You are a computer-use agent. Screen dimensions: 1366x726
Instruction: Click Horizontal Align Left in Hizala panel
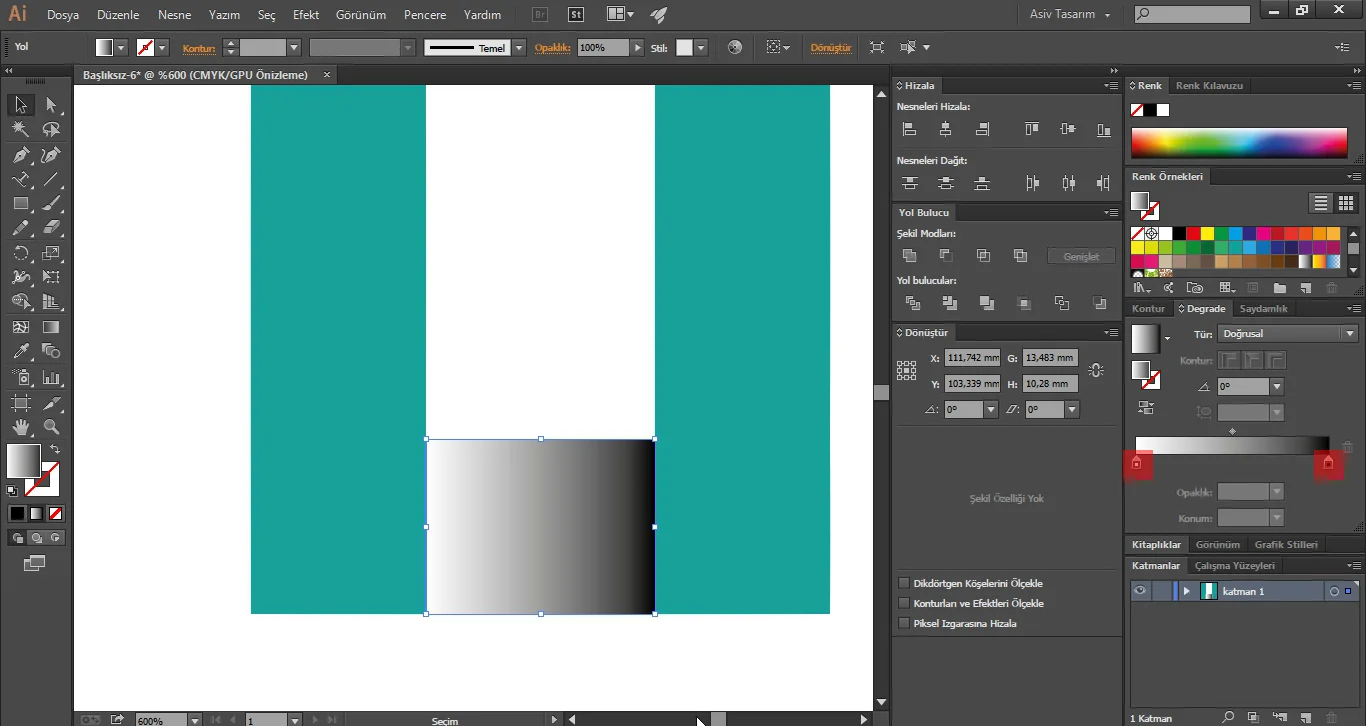(909, 129)
